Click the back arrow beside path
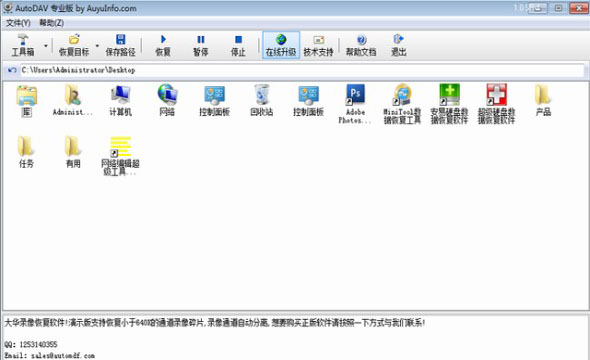The width and height of the screenshot is (590, 360). point(12,70)
